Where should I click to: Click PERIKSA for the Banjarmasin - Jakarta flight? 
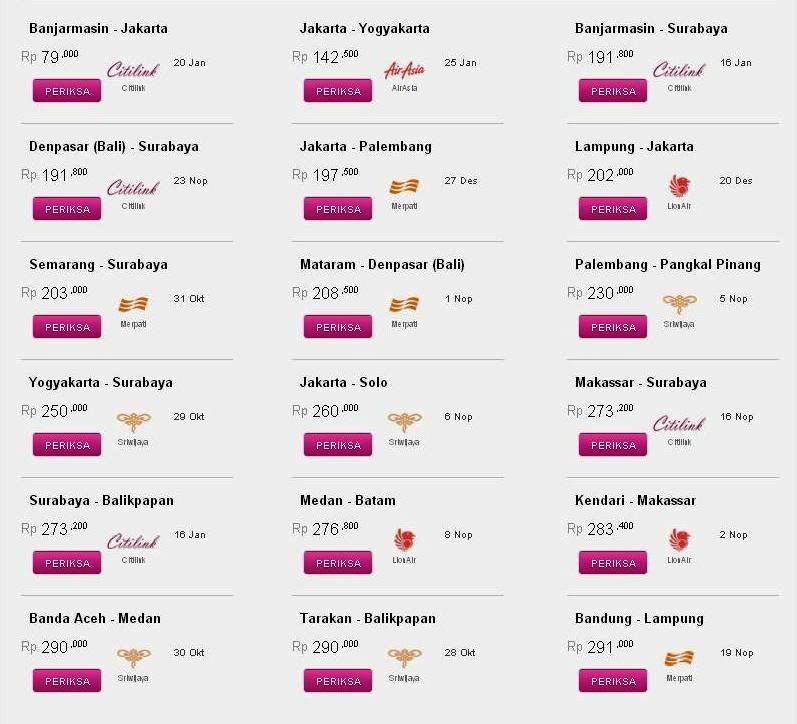[67, 91]
